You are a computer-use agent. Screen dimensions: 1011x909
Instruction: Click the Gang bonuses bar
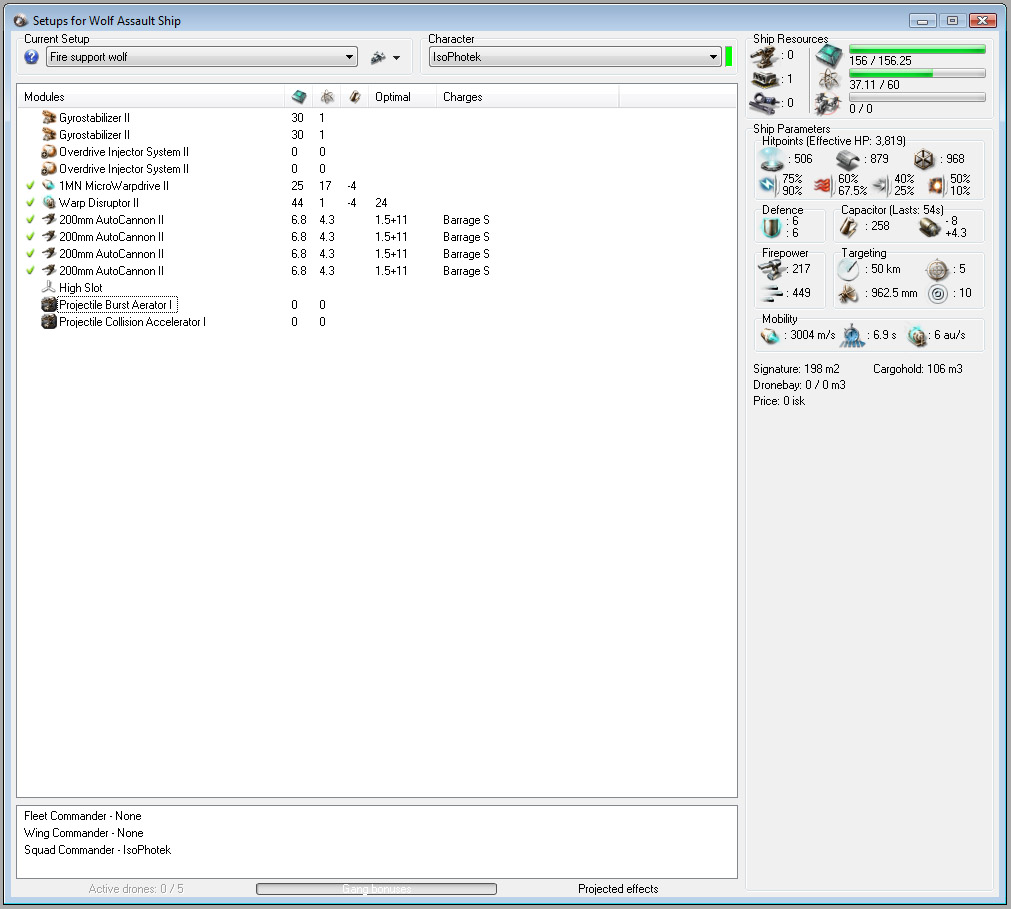point(377,889)
